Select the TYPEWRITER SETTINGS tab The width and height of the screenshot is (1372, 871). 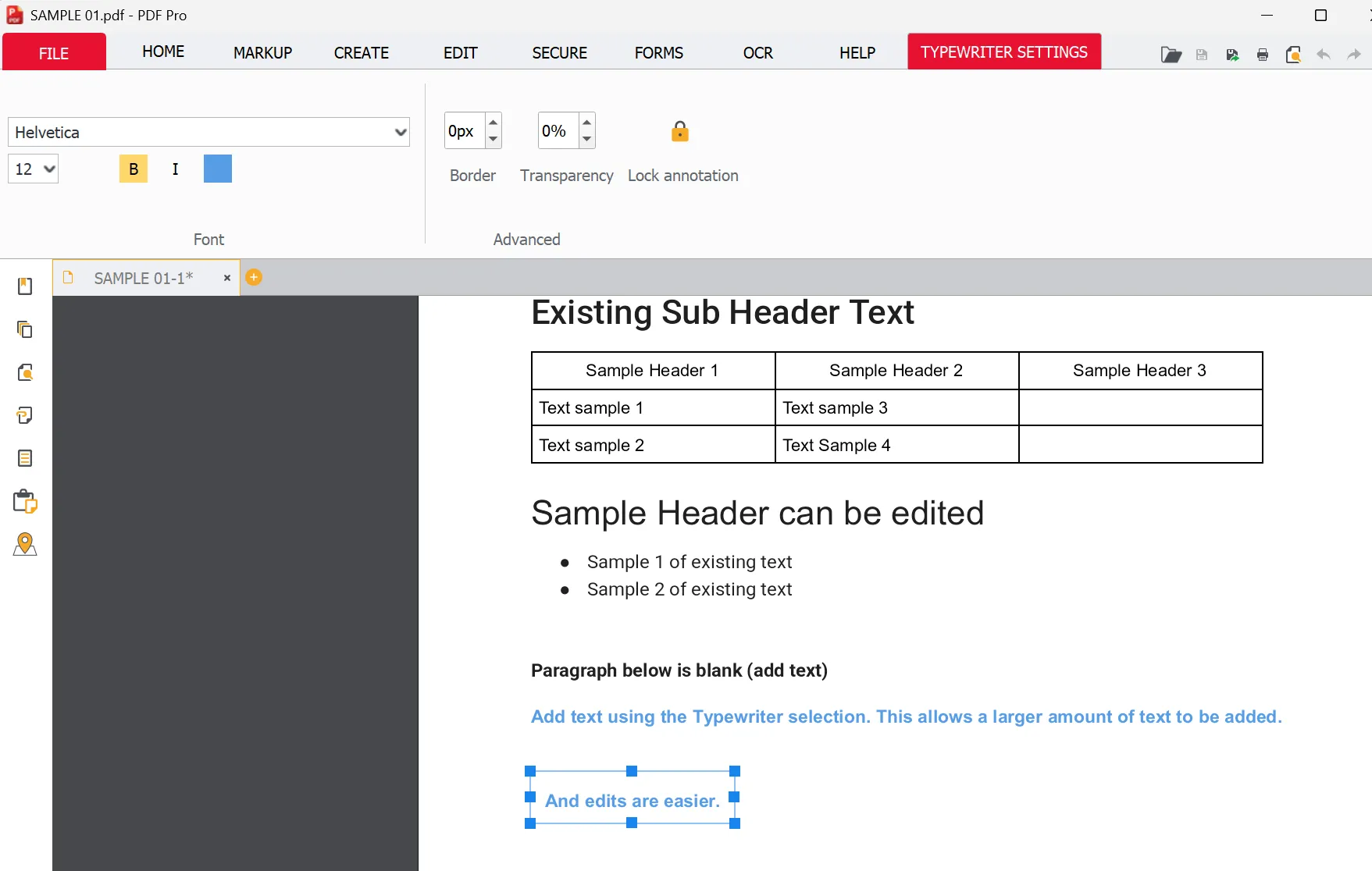click(1004, 52)
